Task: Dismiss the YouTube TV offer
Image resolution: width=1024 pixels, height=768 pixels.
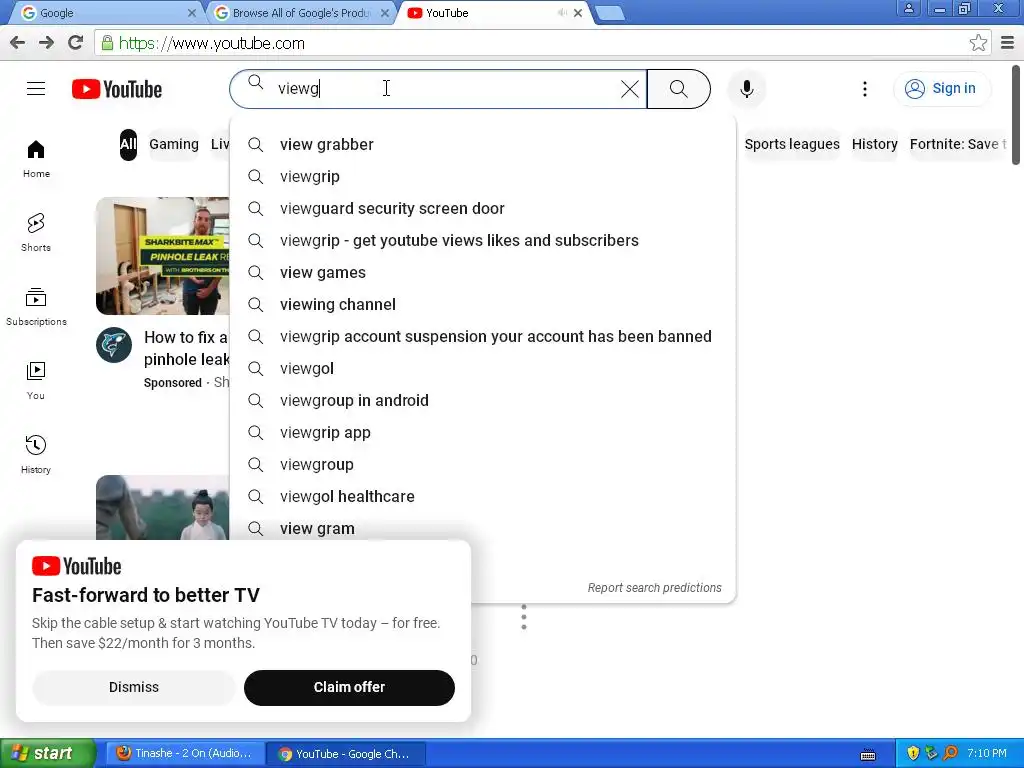Action: pos(134,687)
